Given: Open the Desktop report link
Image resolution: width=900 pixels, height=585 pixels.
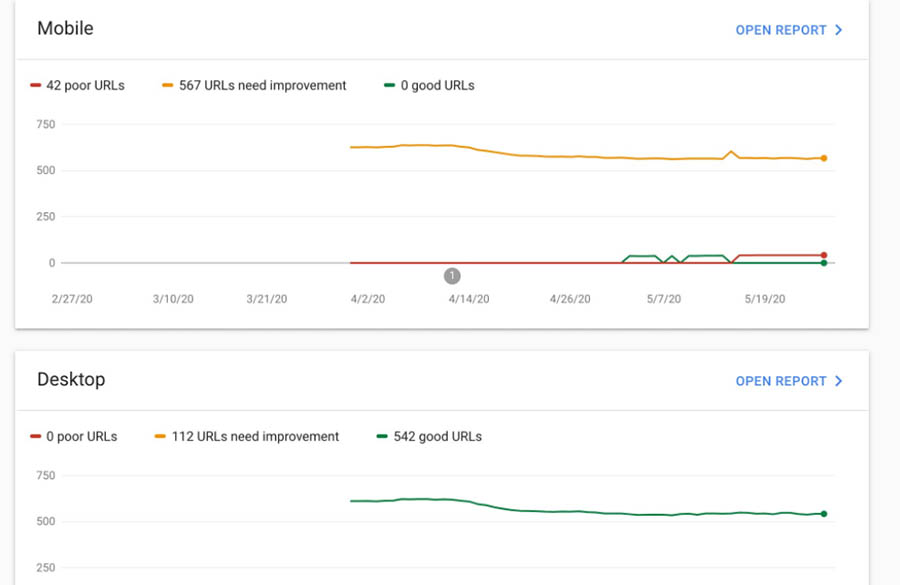Looking at the screenshot, I should click(780, 381).
